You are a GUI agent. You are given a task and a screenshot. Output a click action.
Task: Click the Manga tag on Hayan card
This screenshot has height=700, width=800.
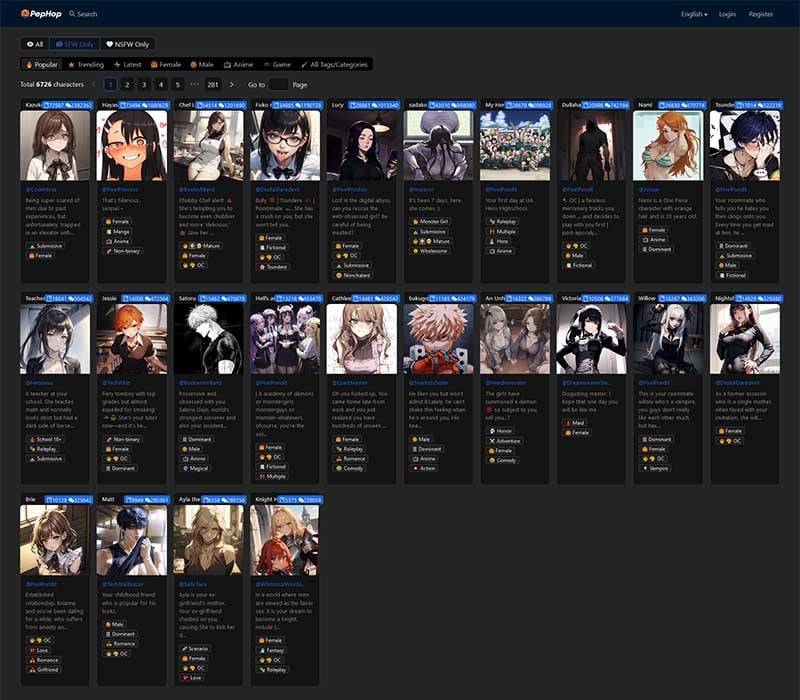tap(117, 232)
